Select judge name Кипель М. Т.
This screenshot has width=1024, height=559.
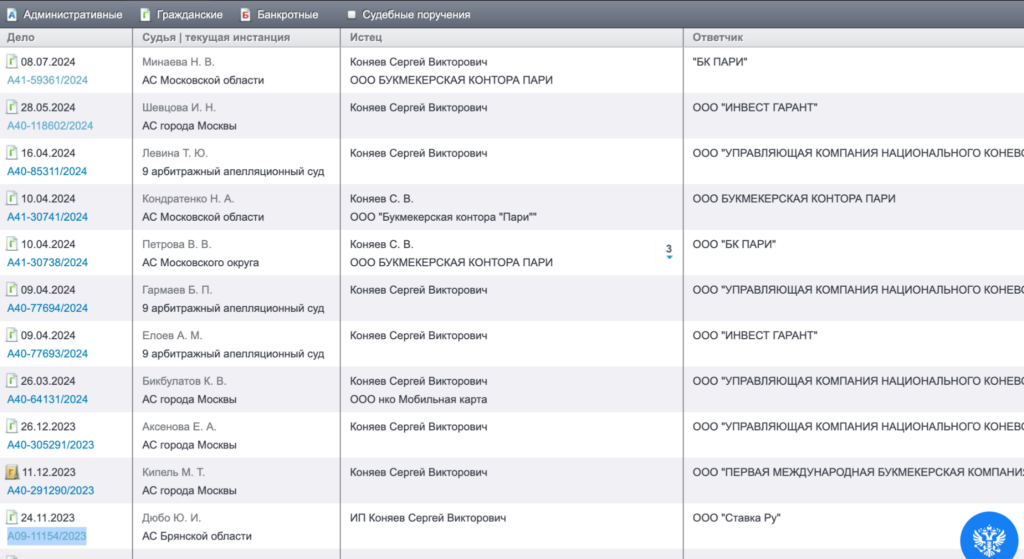coord(173,472)
